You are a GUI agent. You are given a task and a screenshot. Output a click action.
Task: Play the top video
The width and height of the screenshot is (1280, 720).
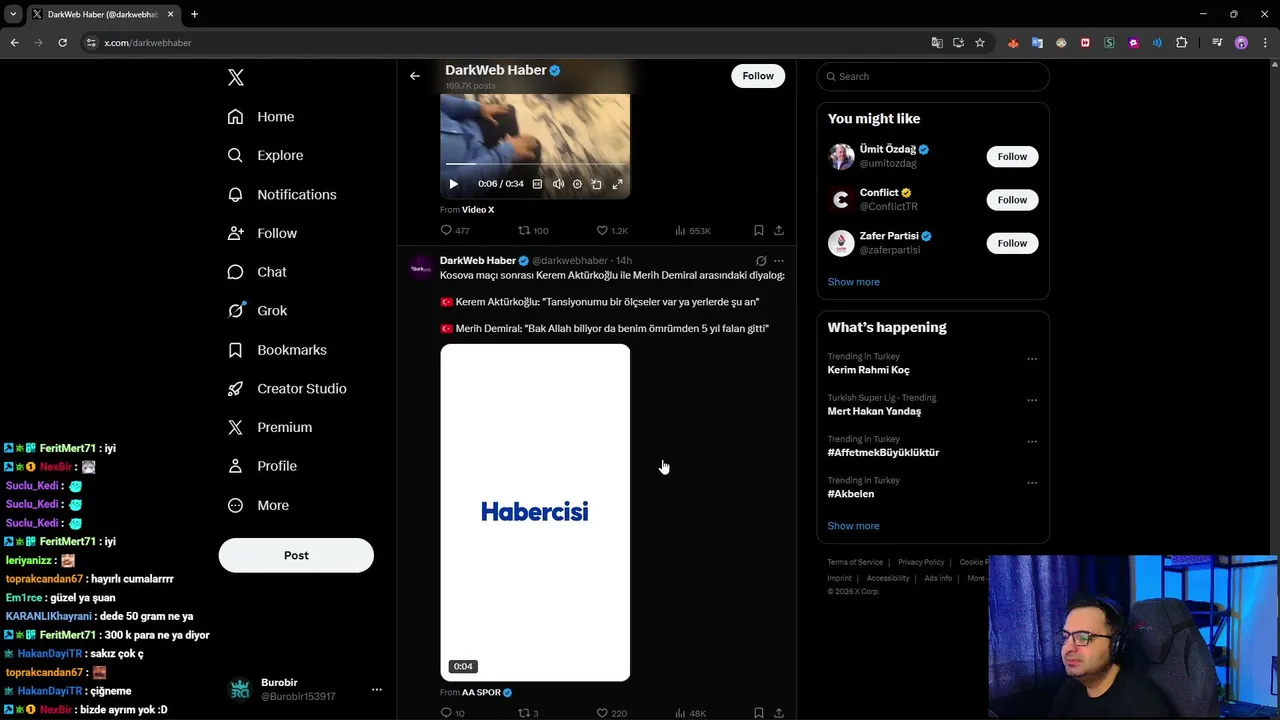[x=453, y=184]
